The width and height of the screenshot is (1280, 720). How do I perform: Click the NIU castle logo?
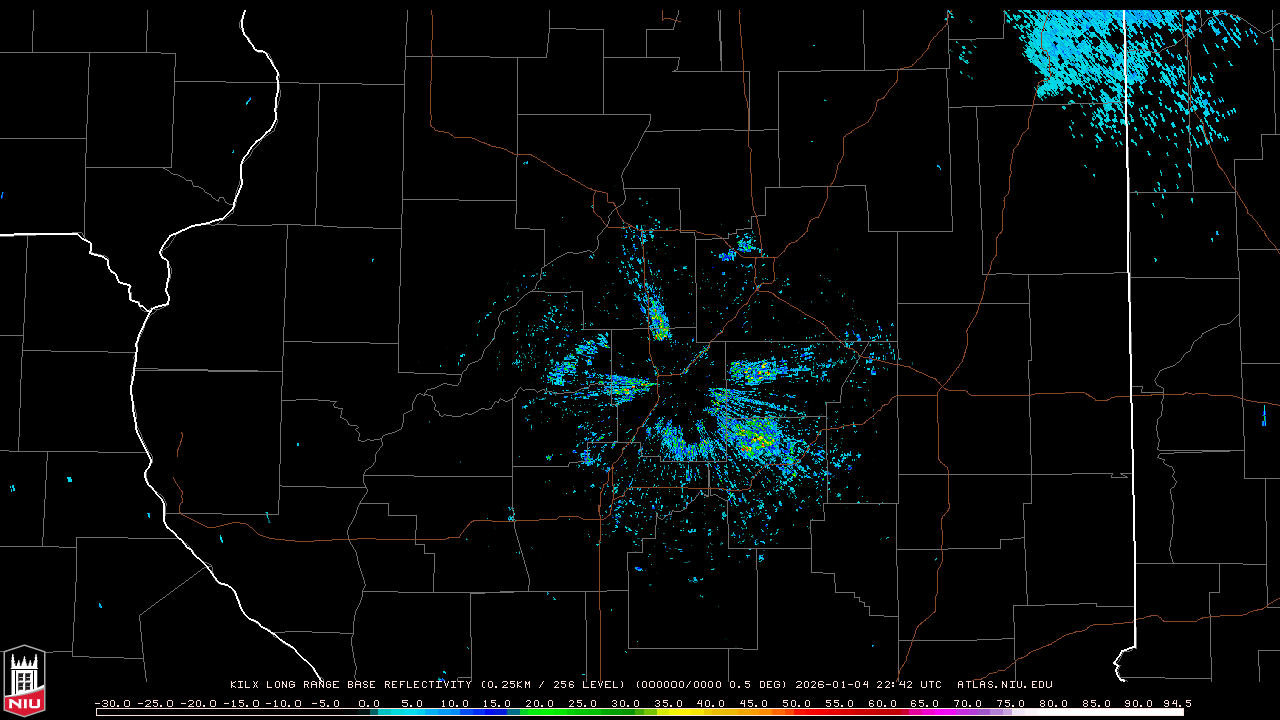coord(24,683)
